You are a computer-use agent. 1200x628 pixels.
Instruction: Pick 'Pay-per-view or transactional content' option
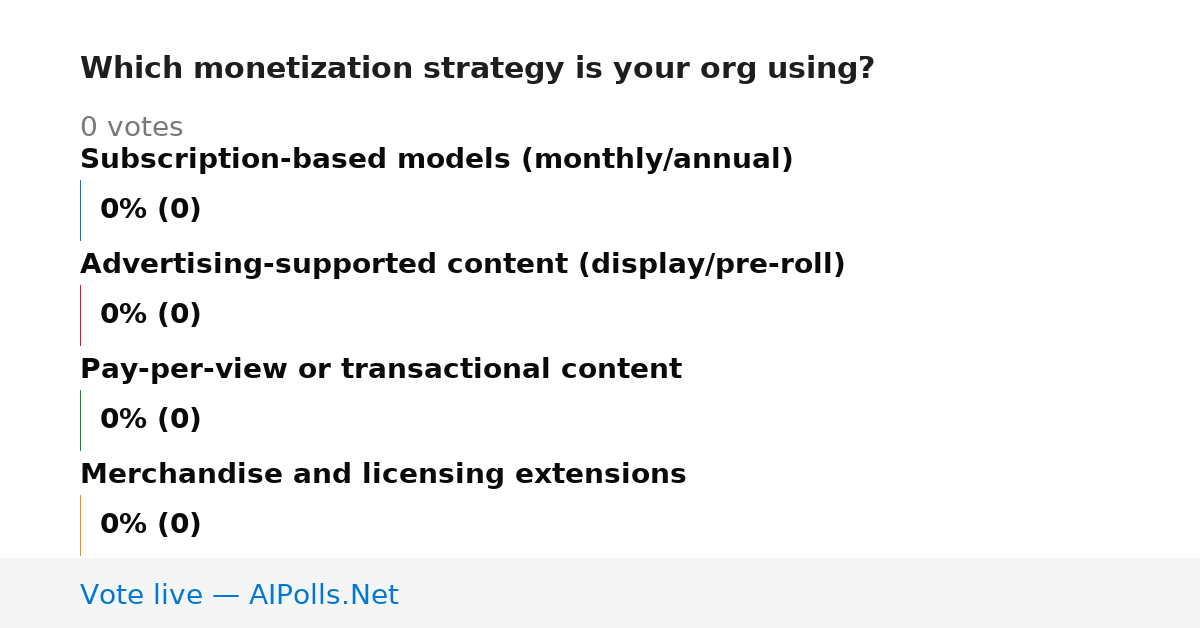[x=381, y=369]
